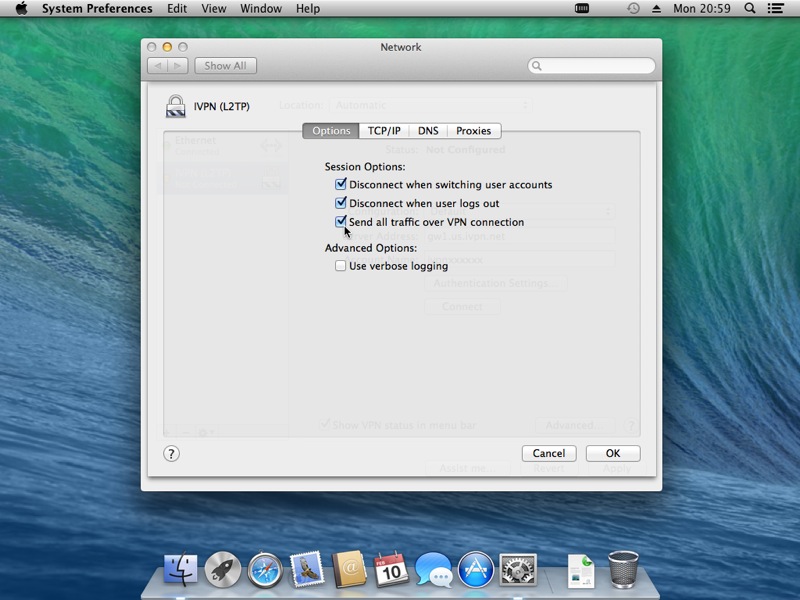Go back with the left arrow button

coord(158,66)
